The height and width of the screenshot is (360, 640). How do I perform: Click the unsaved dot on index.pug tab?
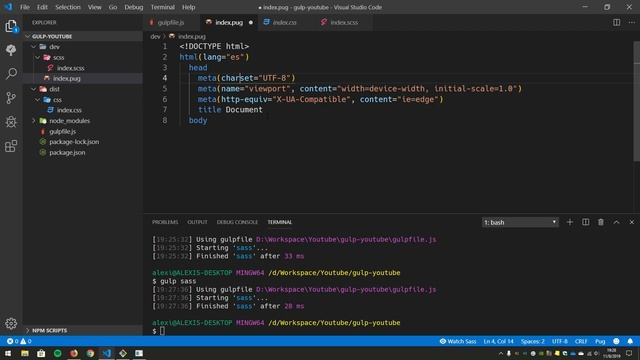coord(251,22)
